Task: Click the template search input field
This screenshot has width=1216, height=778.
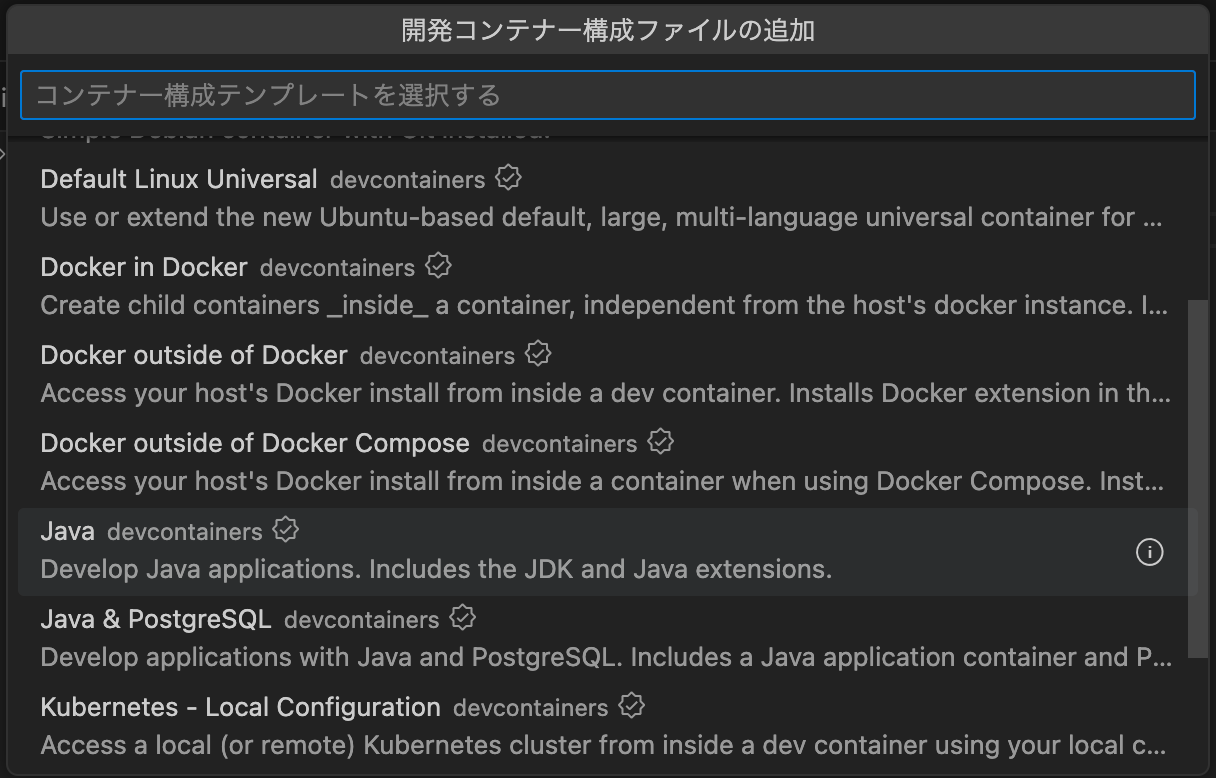Action: coord(608,94)
